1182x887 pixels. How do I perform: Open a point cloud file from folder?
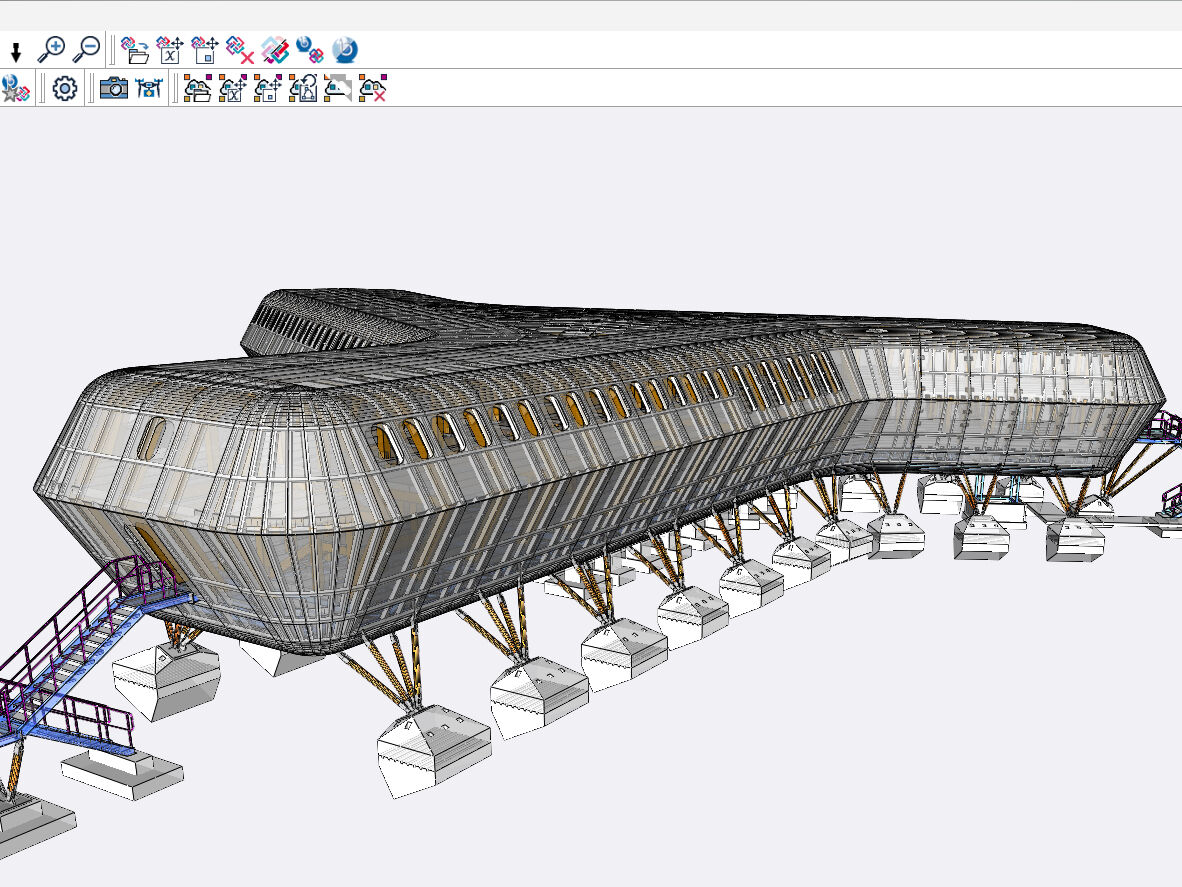[198, 88]
